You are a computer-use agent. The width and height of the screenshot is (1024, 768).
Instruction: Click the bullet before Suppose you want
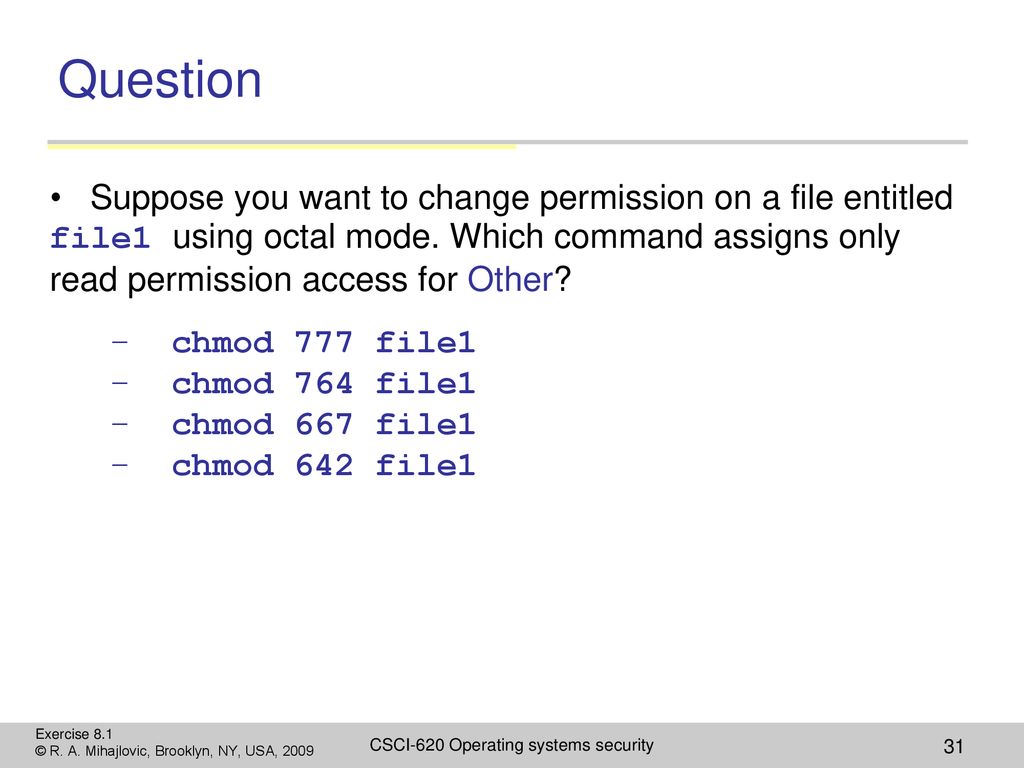pos(56,198)
